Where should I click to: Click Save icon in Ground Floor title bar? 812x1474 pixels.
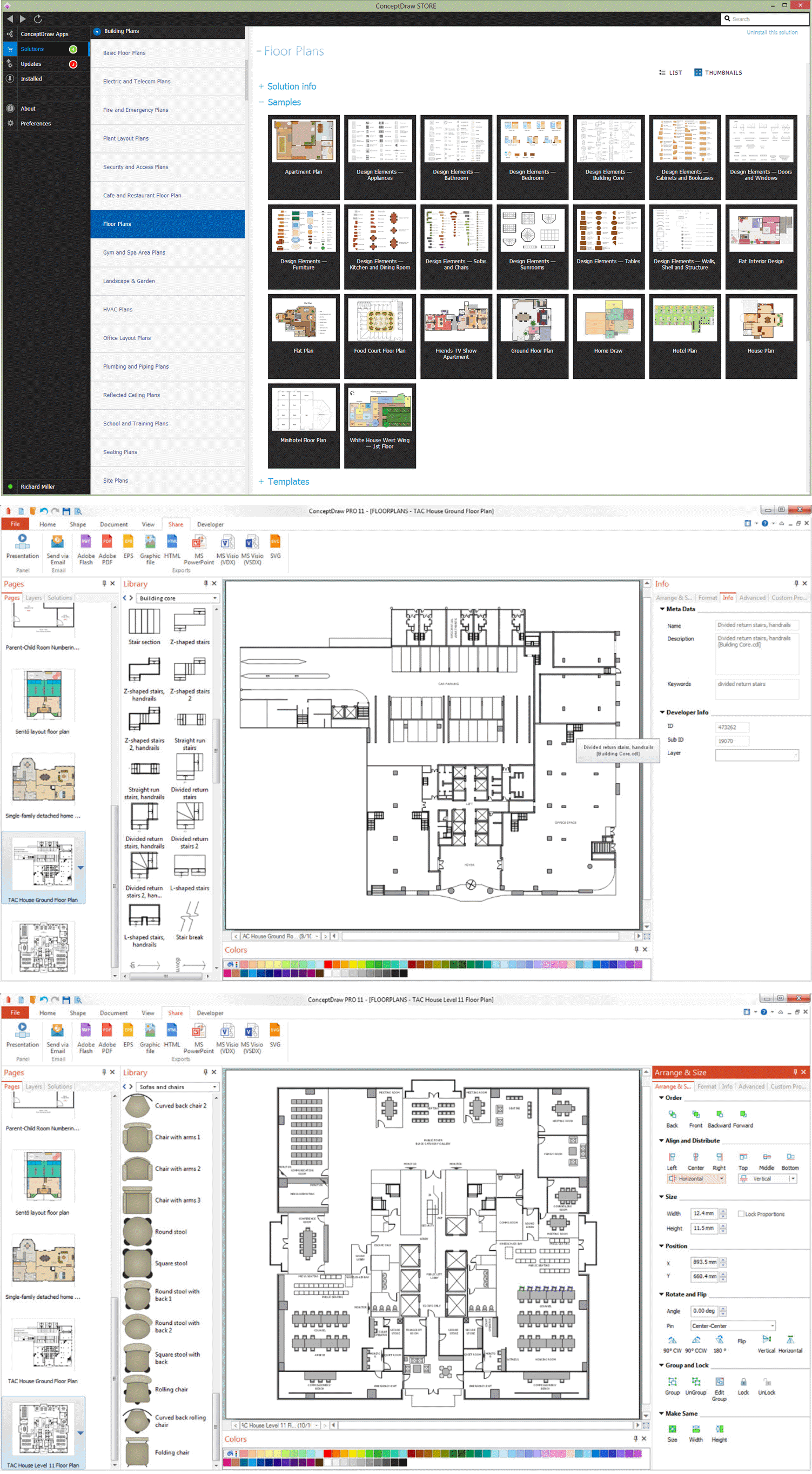pyautogui.click(x=66, y=511)
